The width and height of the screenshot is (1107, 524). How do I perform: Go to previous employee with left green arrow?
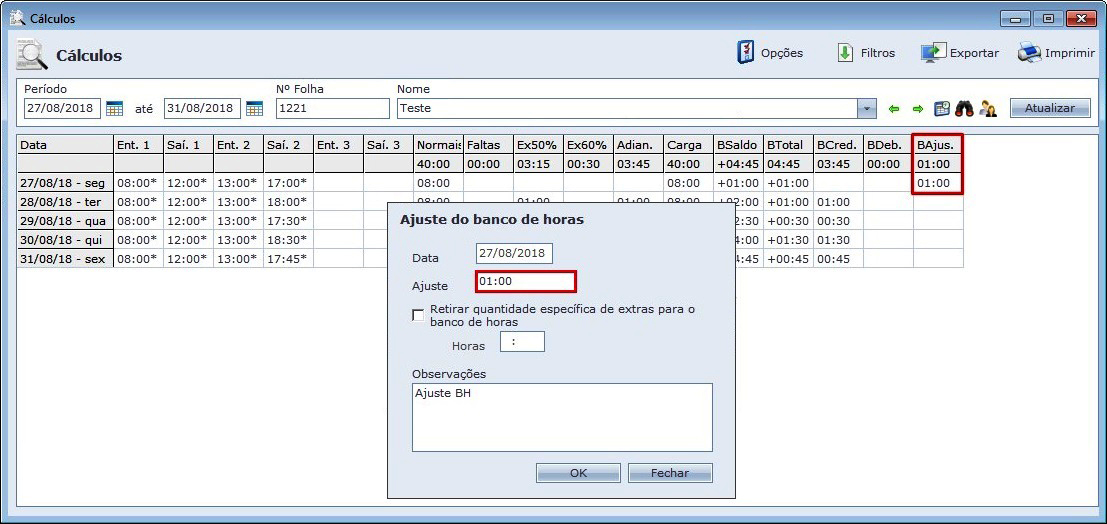894,109
